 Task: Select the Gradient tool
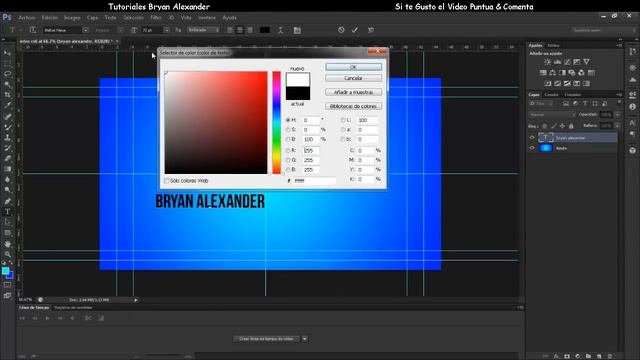click(7, 169)
